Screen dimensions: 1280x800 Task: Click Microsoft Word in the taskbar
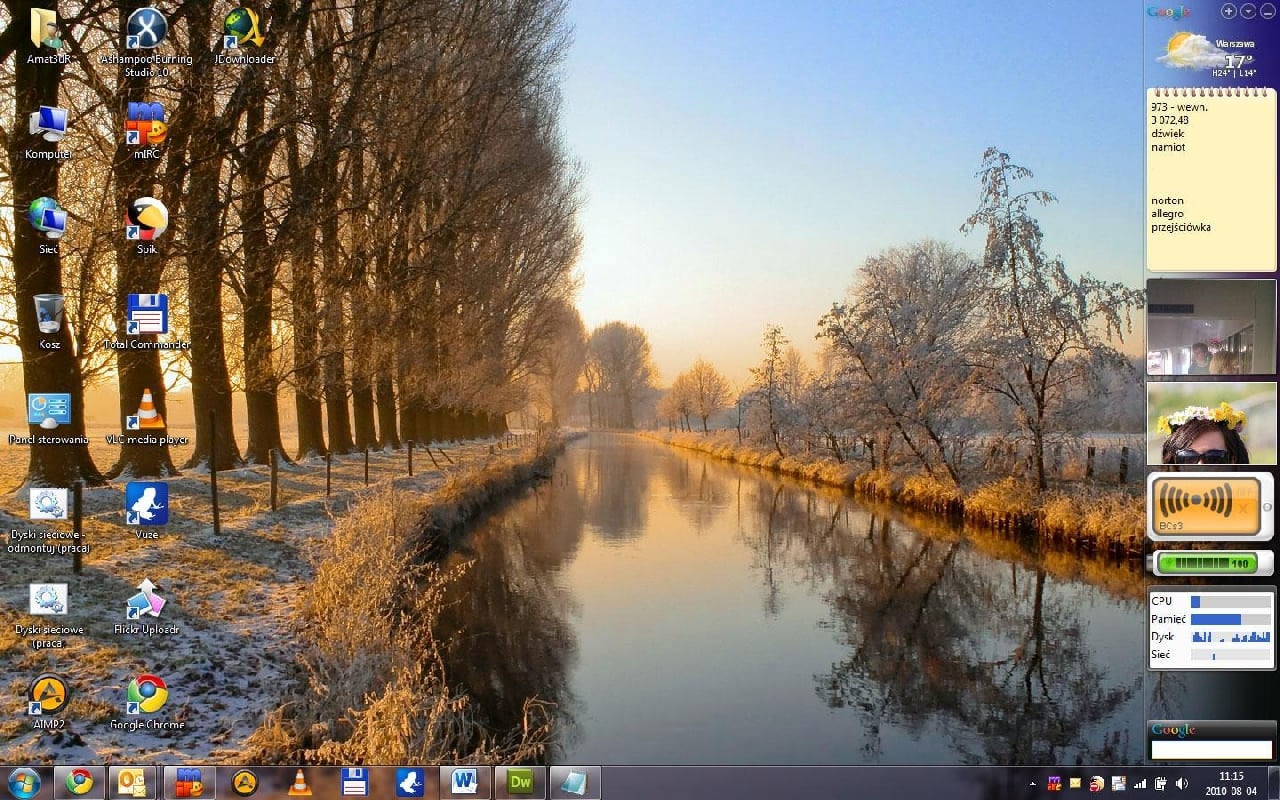(465, 782)
